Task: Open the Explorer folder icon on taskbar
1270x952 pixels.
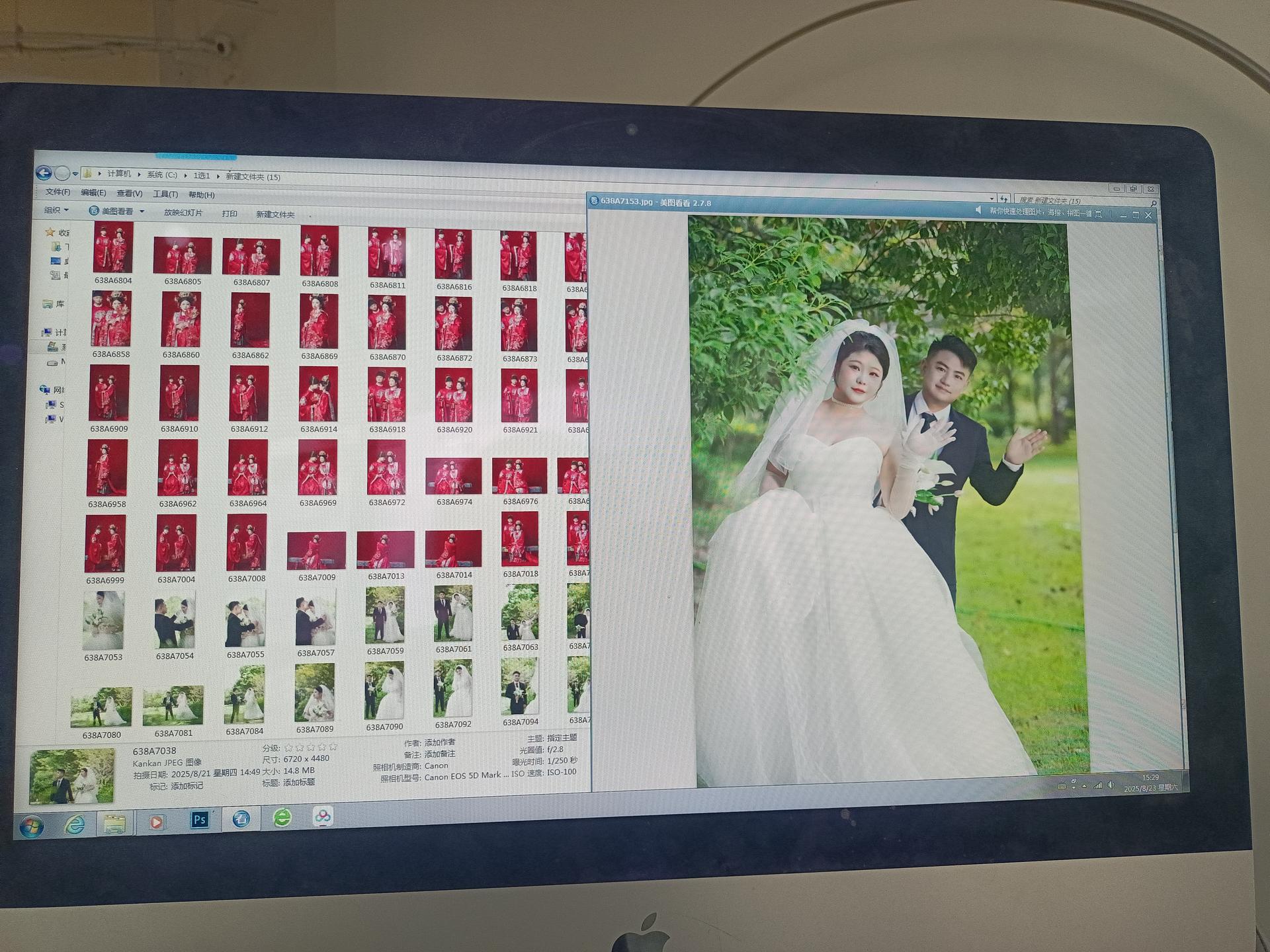Action: [x=114, y=823]
